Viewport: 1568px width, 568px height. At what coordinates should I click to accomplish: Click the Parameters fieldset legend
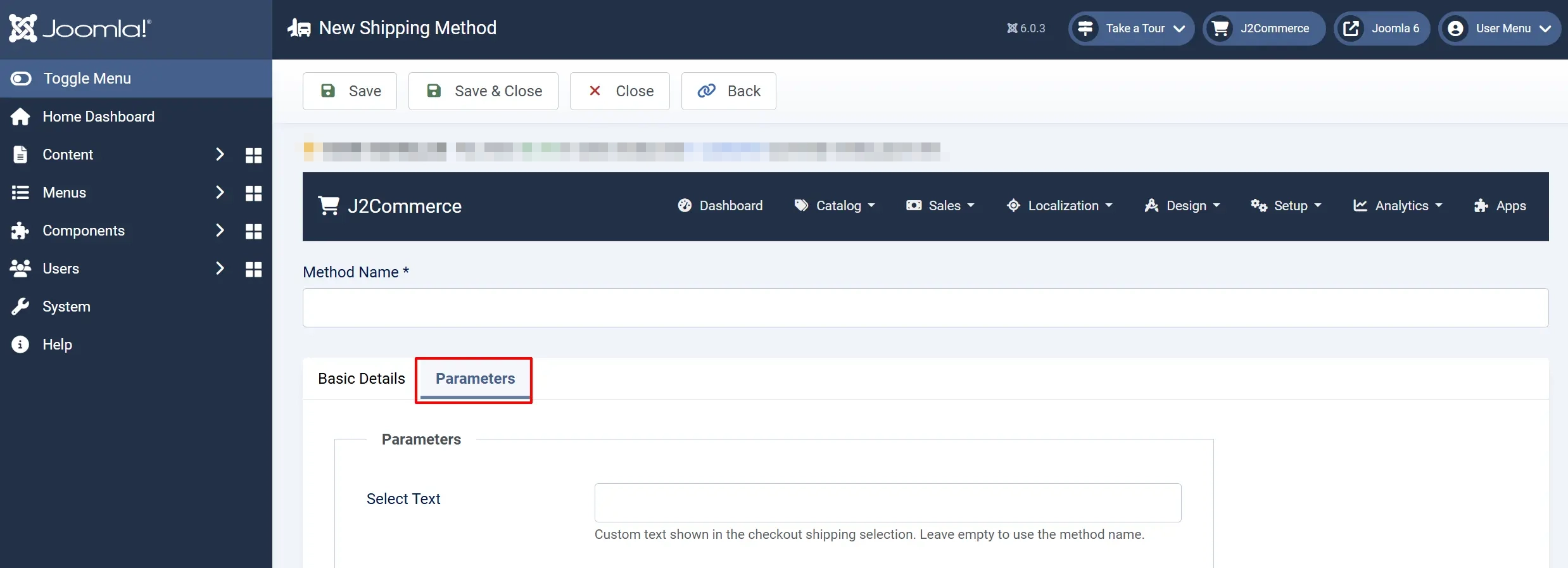tap(421, 439)
